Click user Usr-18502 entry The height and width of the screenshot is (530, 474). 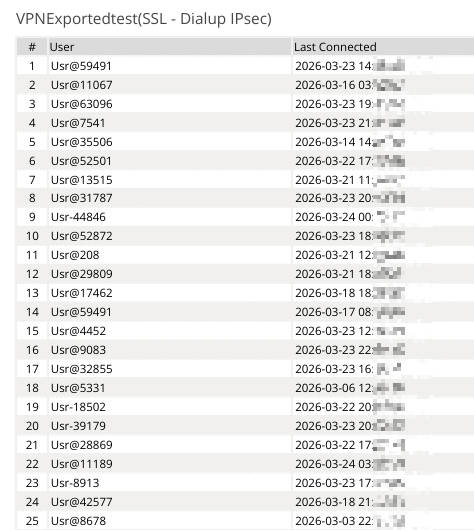[78, 407]
